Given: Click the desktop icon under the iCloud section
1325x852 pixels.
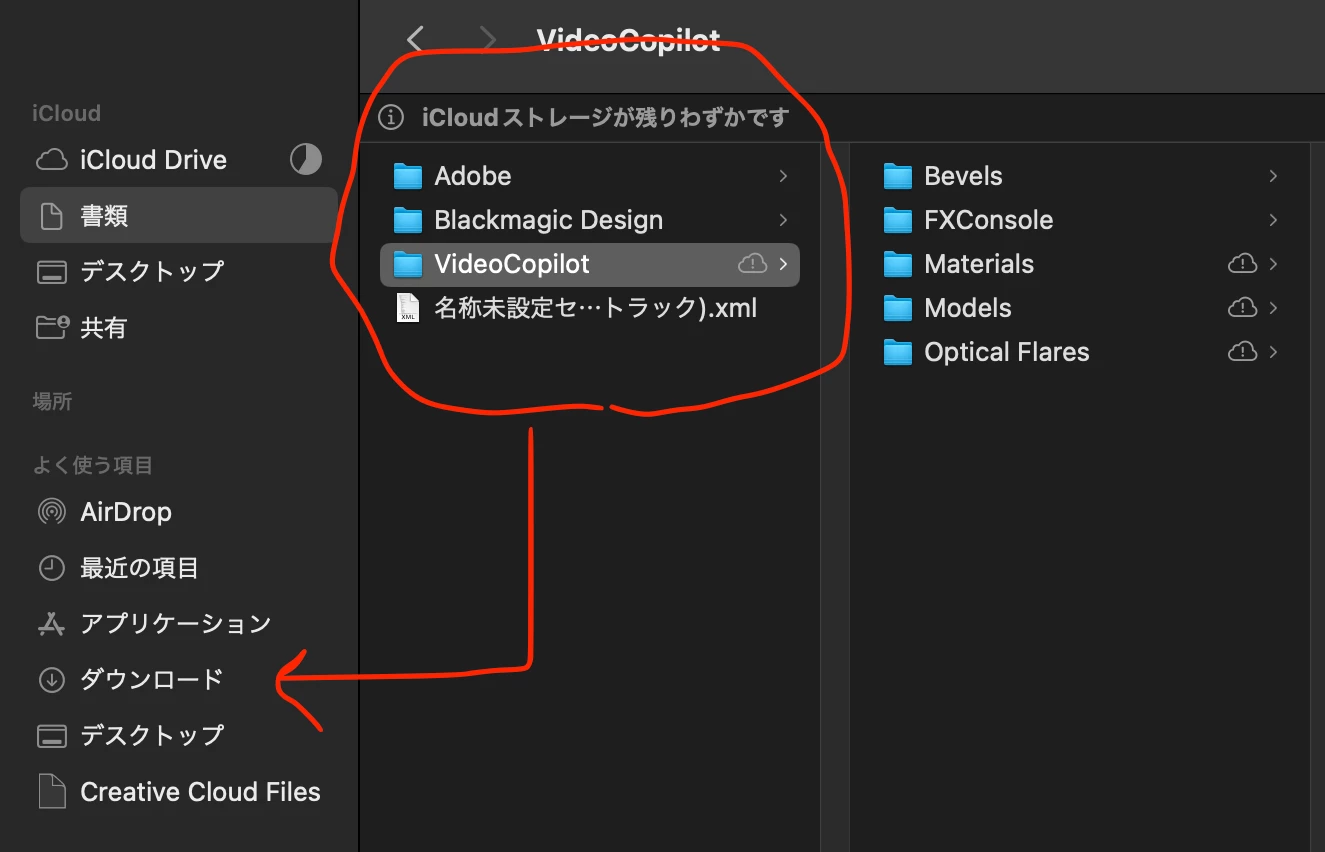Looking at the screenshot, I should [x=51, y=271].
